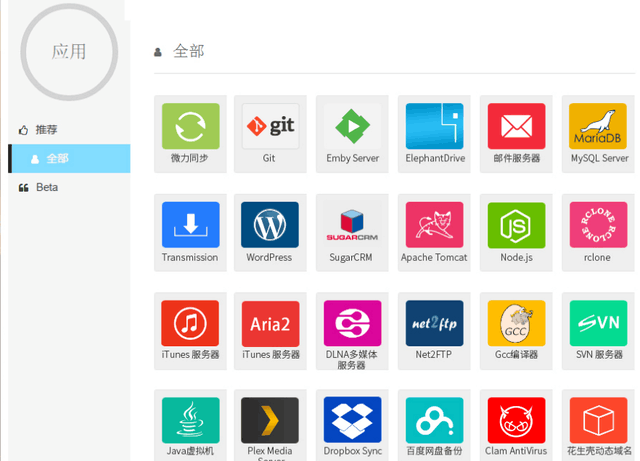Select the Transmission download app icon
The image size is (640, 461).
click(x=191, y=225)
